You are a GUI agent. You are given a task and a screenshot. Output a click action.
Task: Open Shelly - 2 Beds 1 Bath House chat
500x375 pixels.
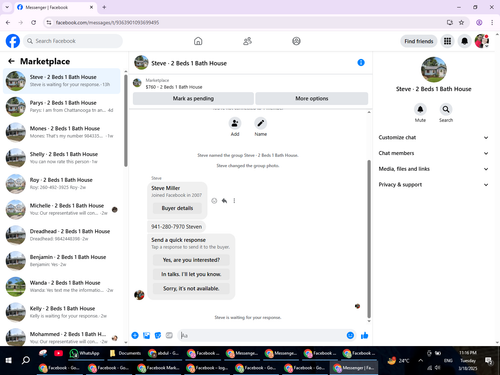click(62, 158)
